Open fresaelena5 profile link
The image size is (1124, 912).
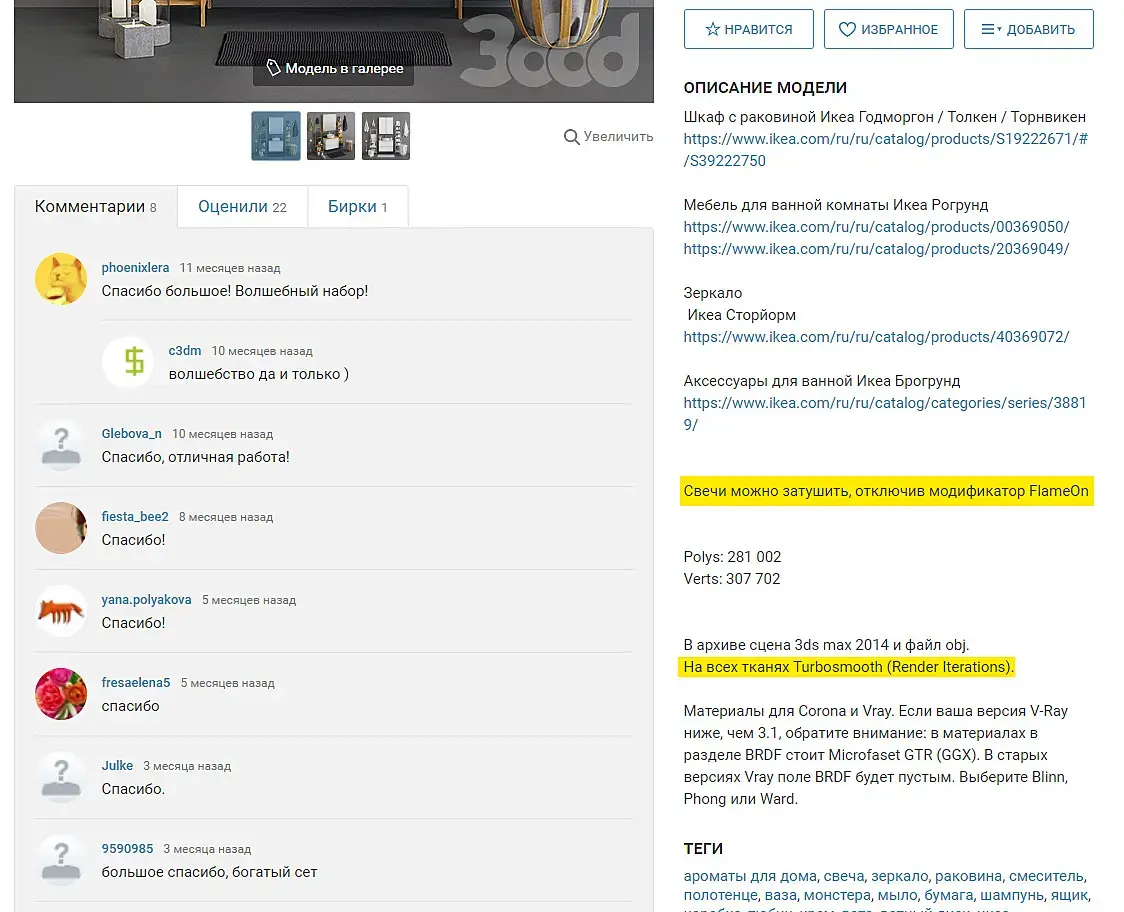[x=136, y=683]
